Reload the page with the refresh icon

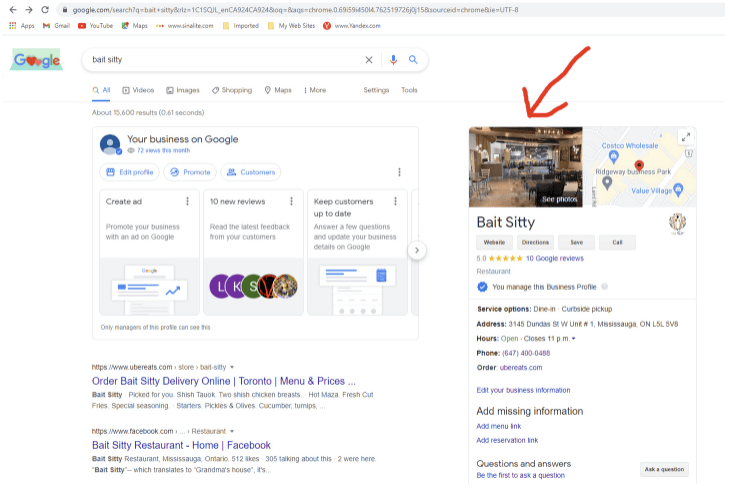point(45,9)
